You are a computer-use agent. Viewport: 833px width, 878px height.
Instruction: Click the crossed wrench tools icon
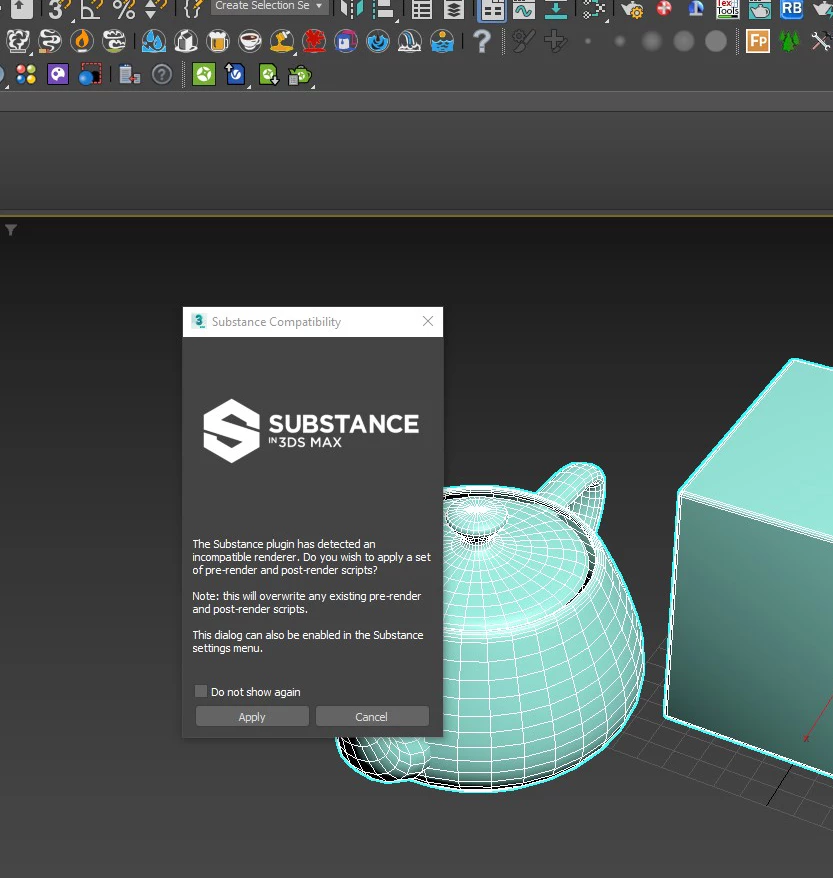[x=822, y=41]
